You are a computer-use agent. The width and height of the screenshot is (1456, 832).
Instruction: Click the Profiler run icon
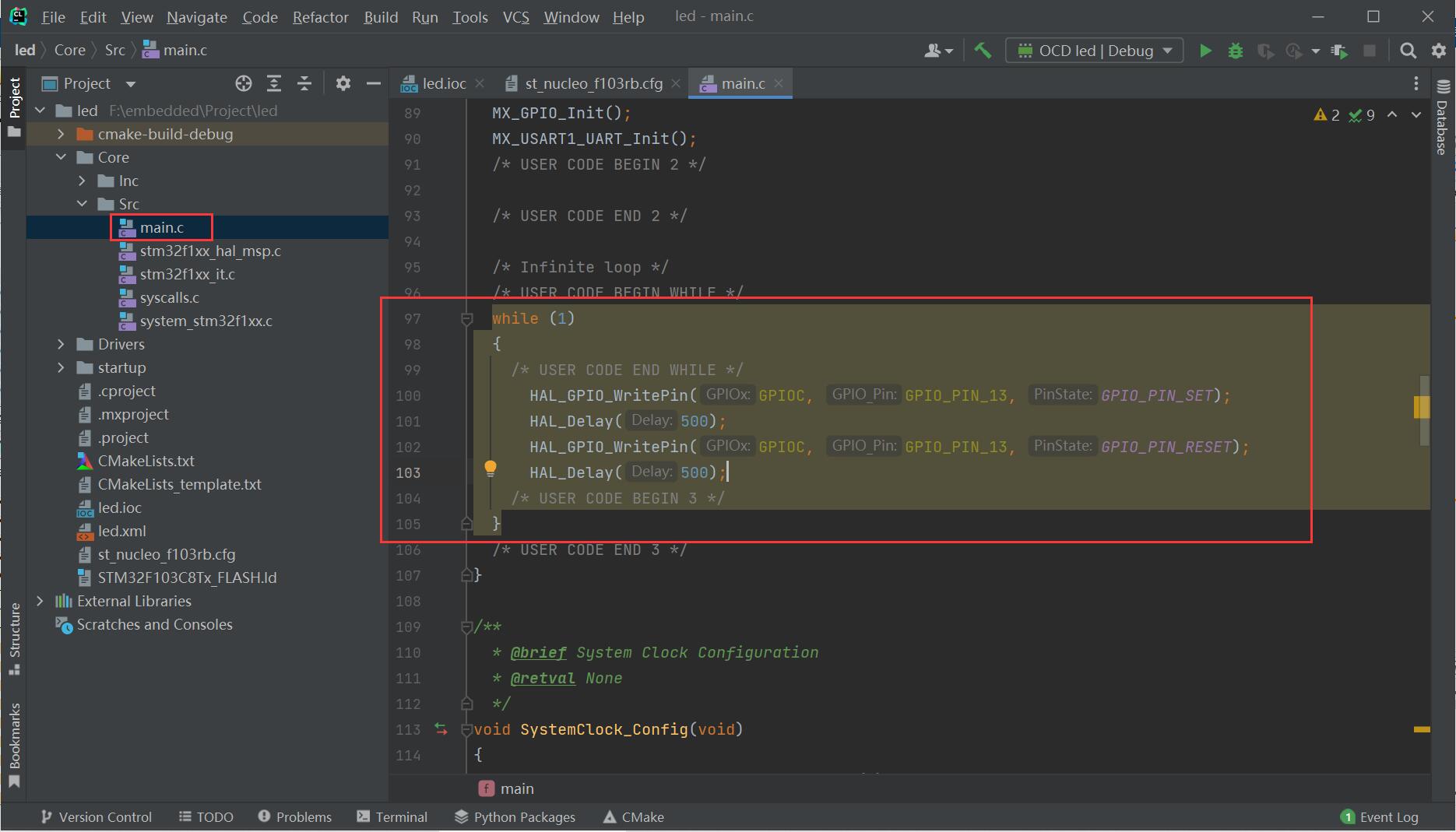tap(1294, 51)
